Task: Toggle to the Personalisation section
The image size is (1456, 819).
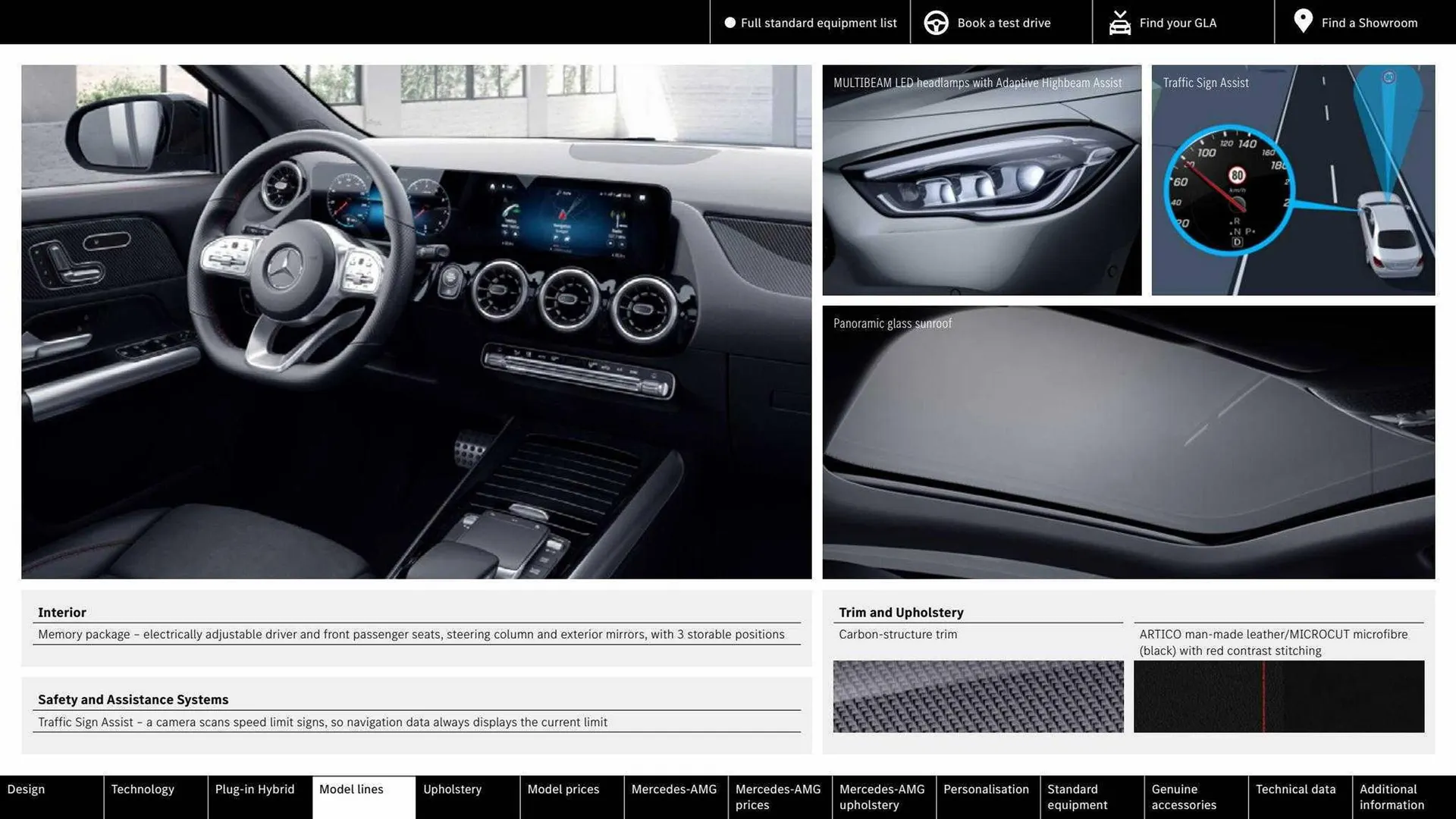Action: (x=987, y=789)
